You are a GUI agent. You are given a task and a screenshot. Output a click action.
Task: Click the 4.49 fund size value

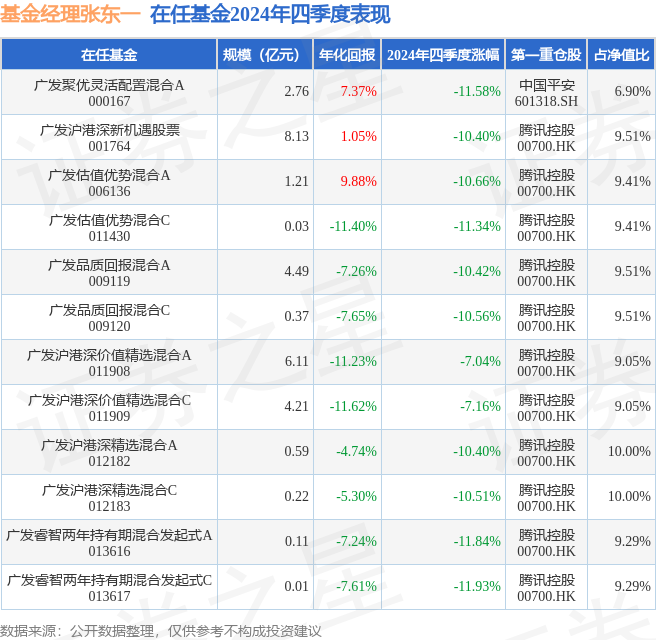pos(297,271)
